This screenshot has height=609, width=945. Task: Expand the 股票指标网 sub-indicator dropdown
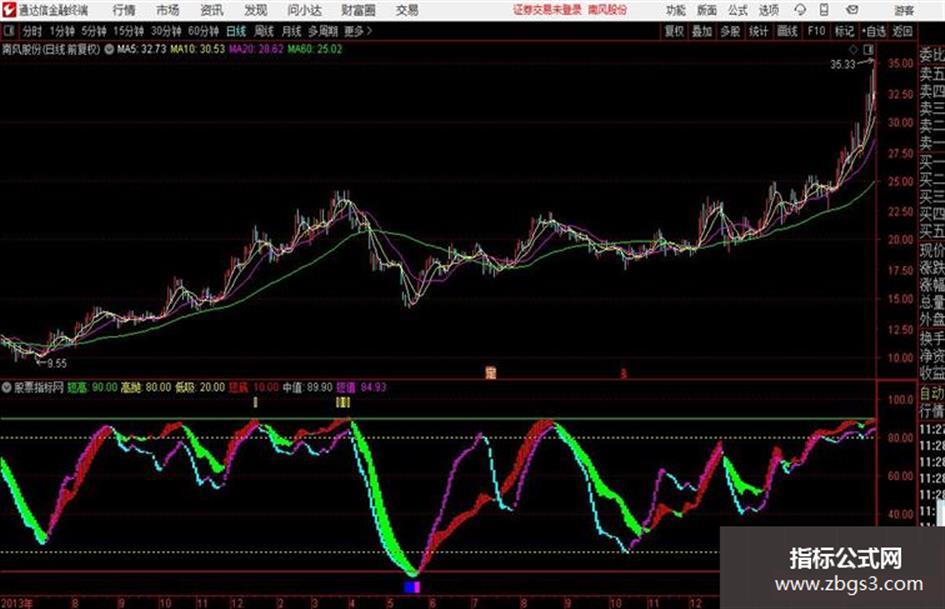point(6,387)
